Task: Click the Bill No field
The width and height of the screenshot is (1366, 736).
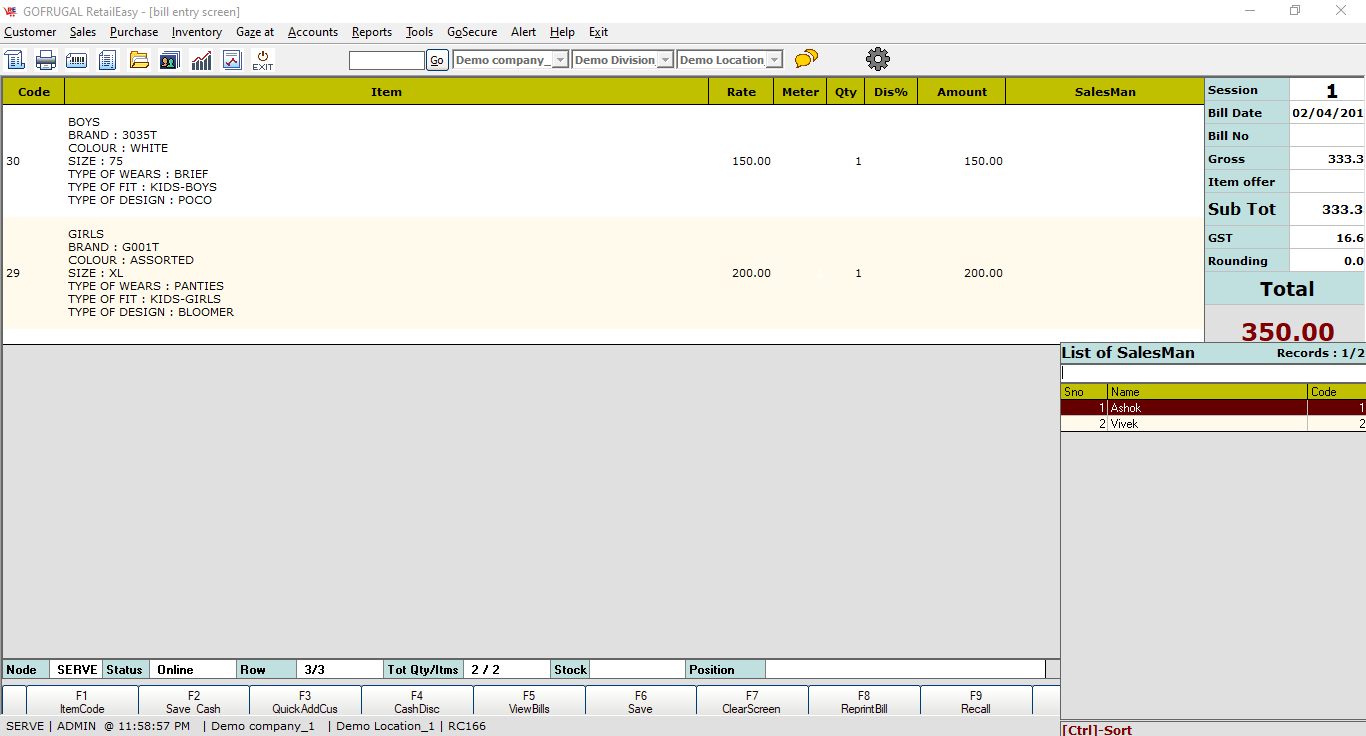Action: pyautogui.click(x=1327, y=136)
